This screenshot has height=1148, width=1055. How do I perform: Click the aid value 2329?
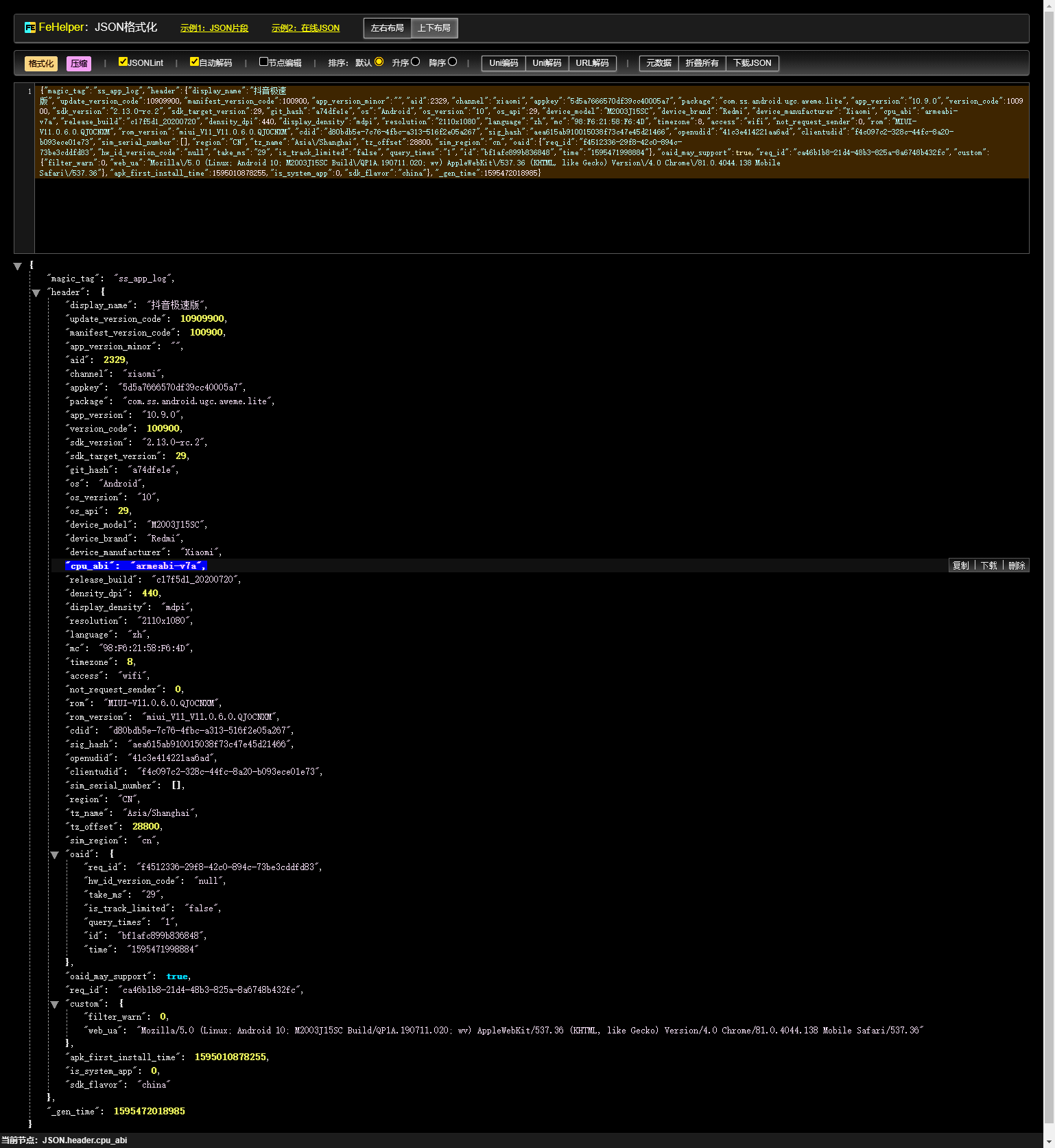(x=114, y=360)
